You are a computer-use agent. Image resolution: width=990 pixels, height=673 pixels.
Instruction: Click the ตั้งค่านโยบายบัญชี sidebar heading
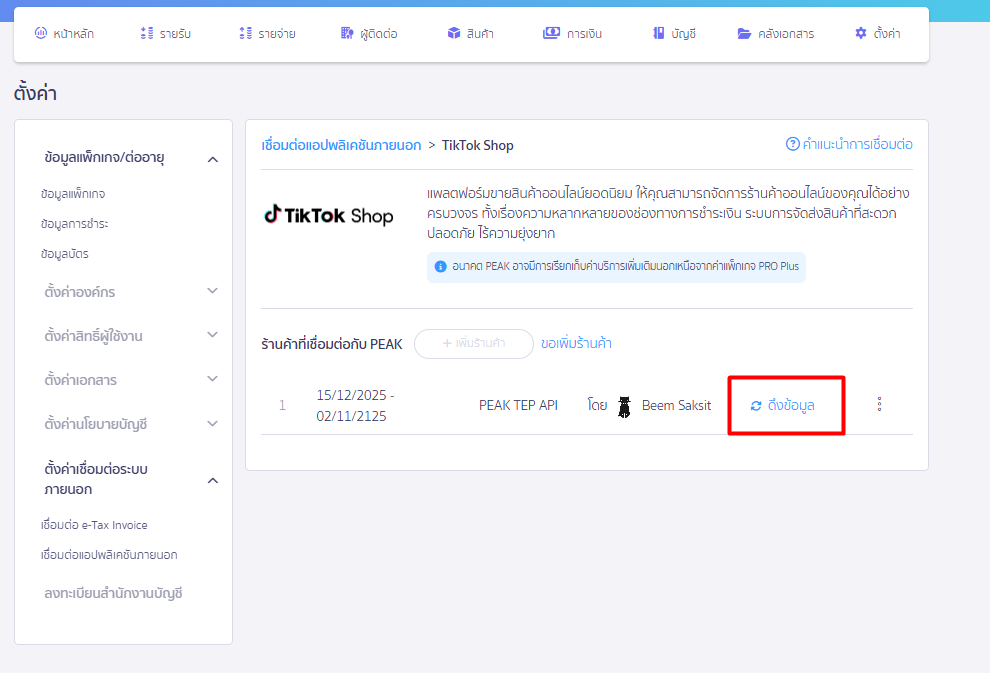click(95, 424)
